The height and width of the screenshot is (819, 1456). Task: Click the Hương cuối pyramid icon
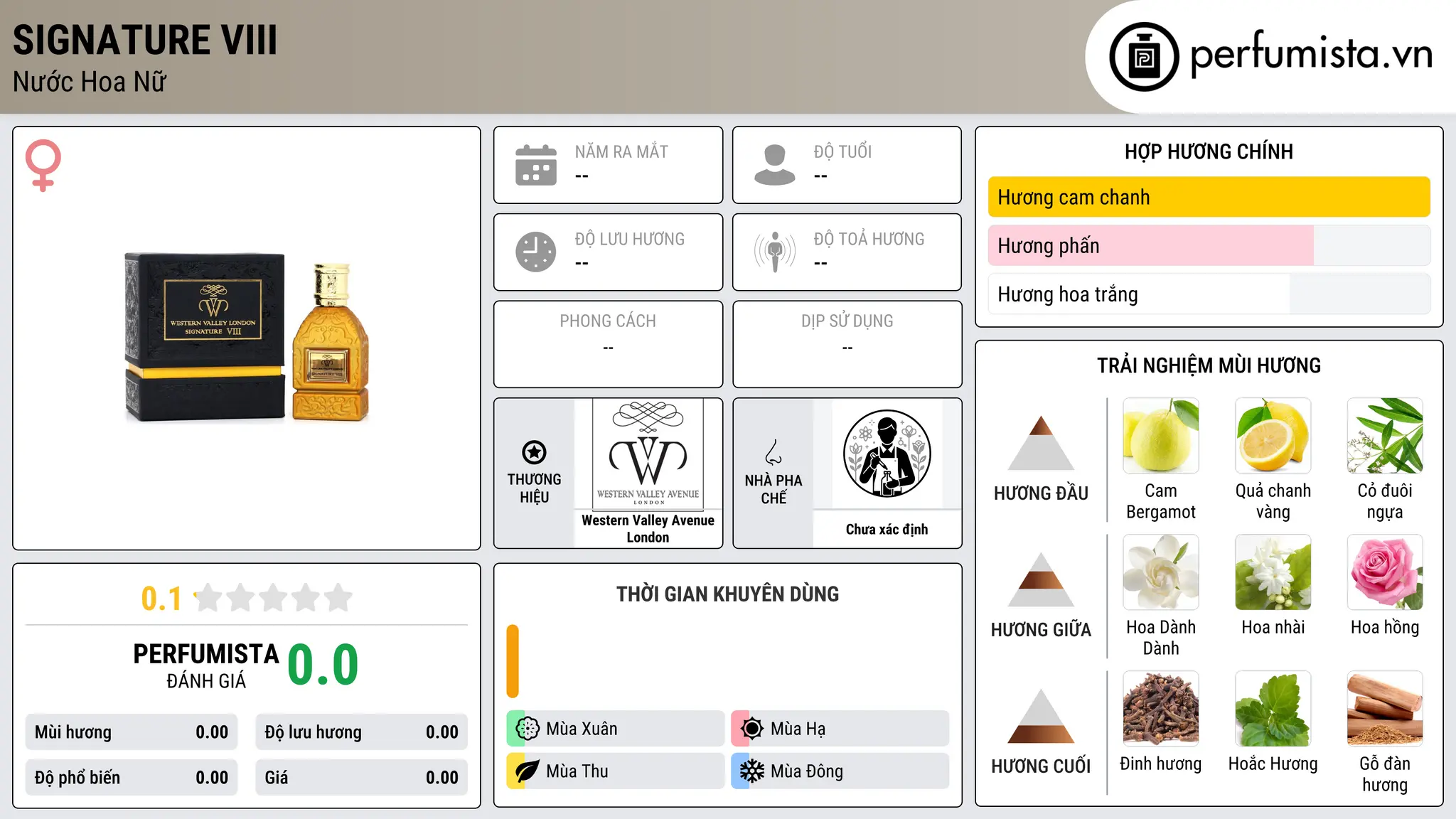pyautogui.click(x=1041, y=716)
